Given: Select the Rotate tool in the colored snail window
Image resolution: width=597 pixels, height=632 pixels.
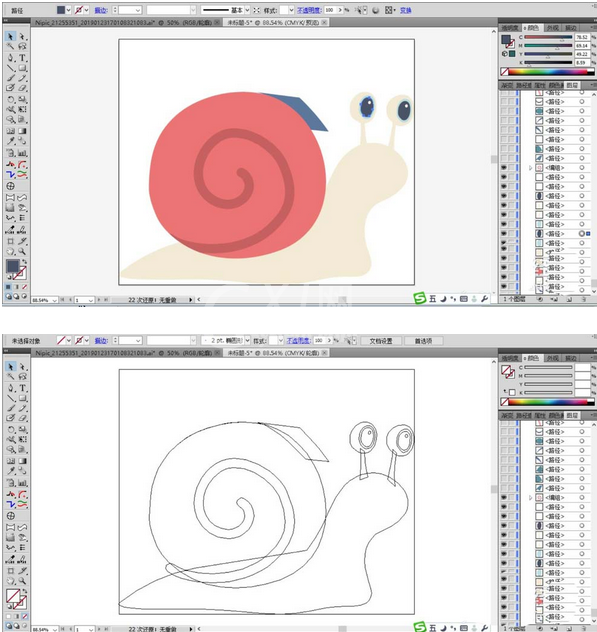Looking at the screenshot, I should tap(10, 99).
